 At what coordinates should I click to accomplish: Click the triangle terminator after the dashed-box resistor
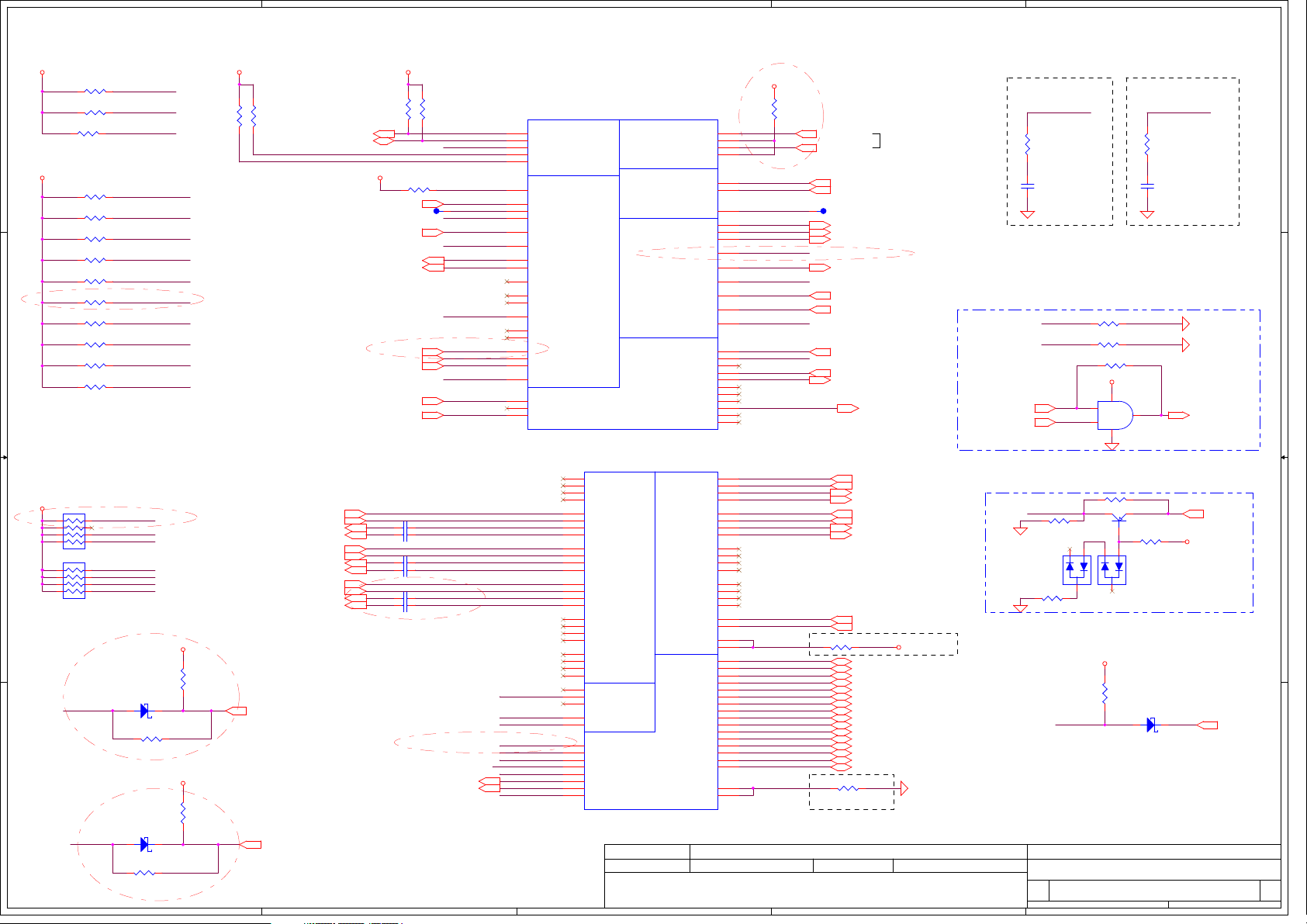click(904, 788)
